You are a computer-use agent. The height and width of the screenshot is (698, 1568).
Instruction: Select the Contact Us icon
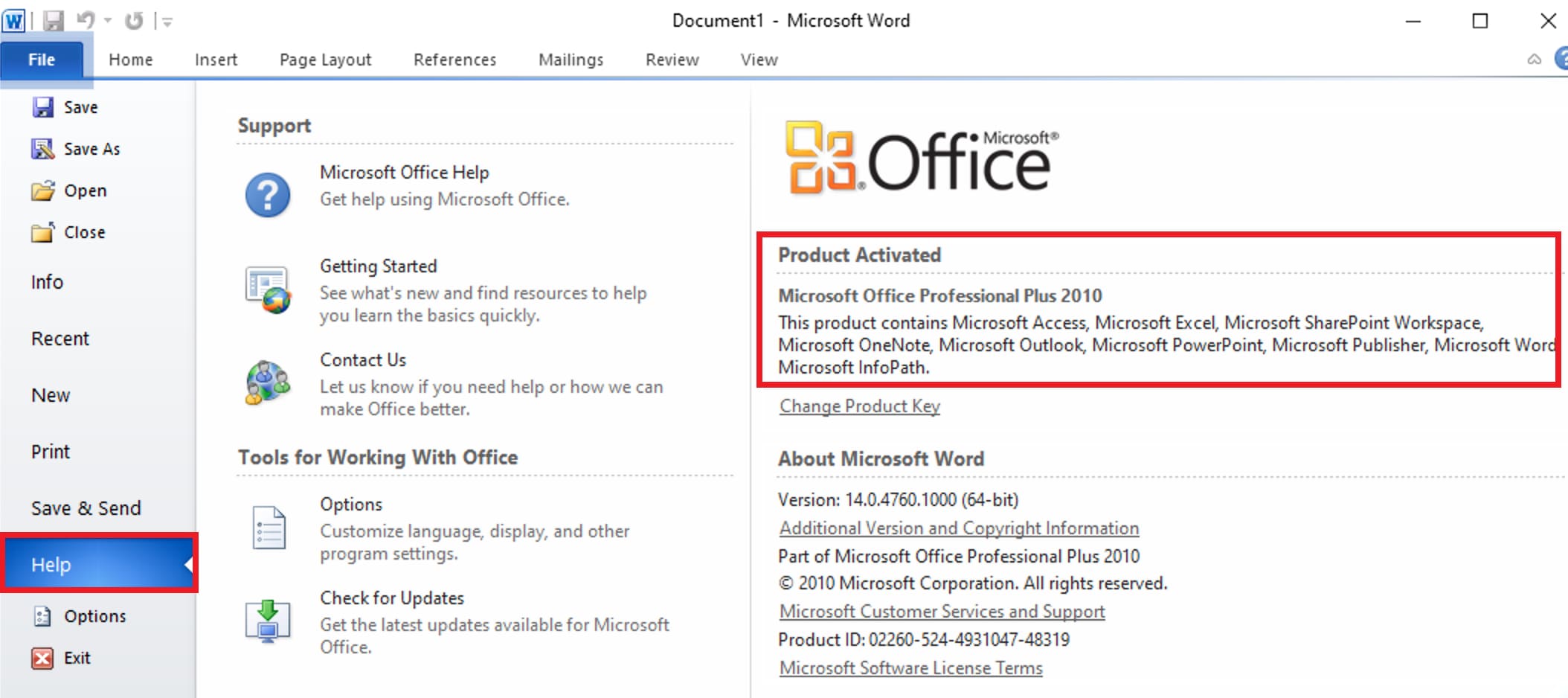pyautogui.click(x=267, y=383)
